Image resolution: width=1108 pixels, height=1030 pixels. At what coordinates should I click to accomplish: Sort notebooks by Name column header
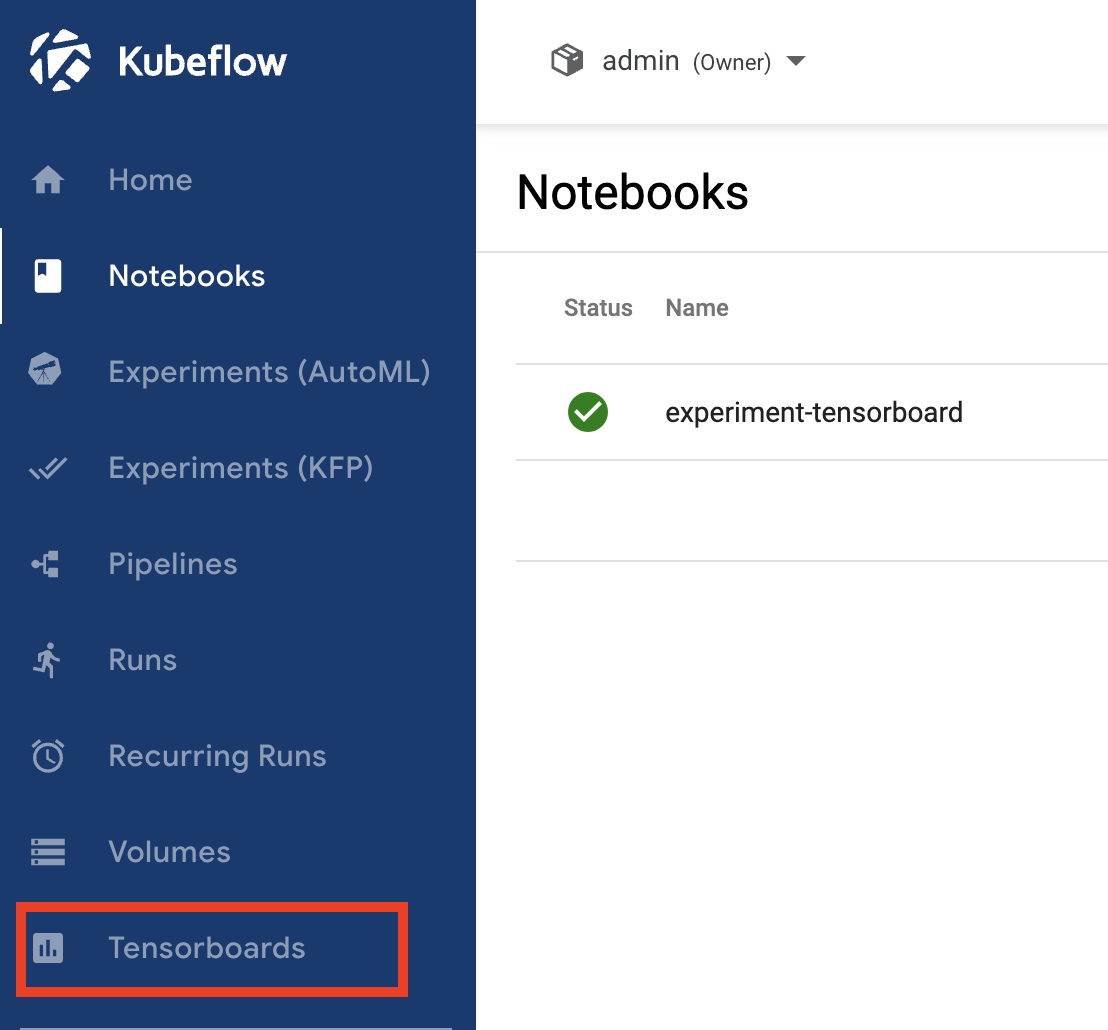[696, 308]
